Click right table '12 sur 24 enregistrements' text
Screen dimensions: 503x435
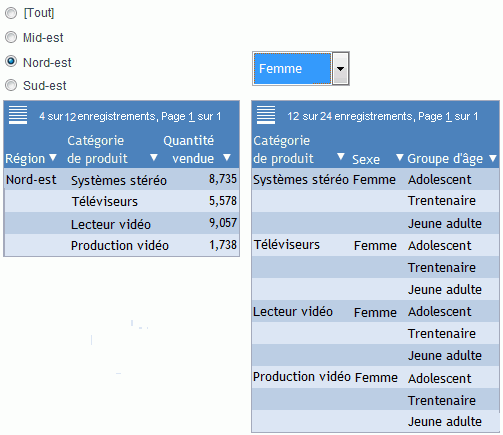pos(350,117)
